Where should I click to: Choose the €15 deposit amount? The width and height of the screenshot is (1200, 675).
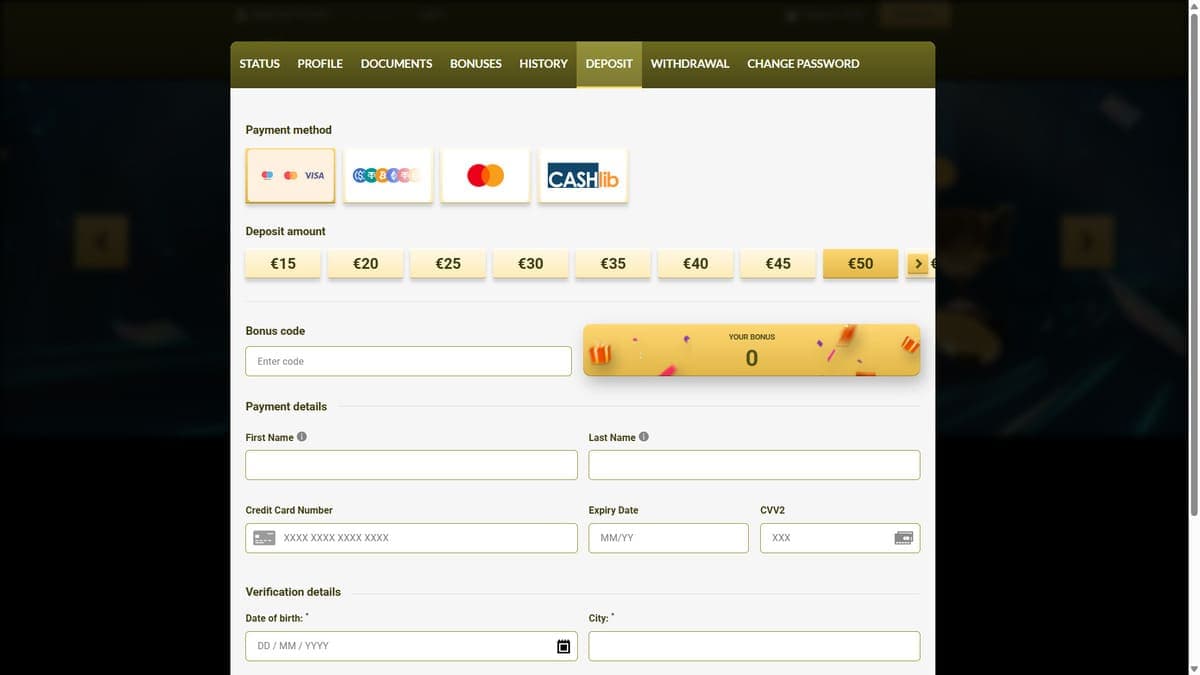click(283, 264)
